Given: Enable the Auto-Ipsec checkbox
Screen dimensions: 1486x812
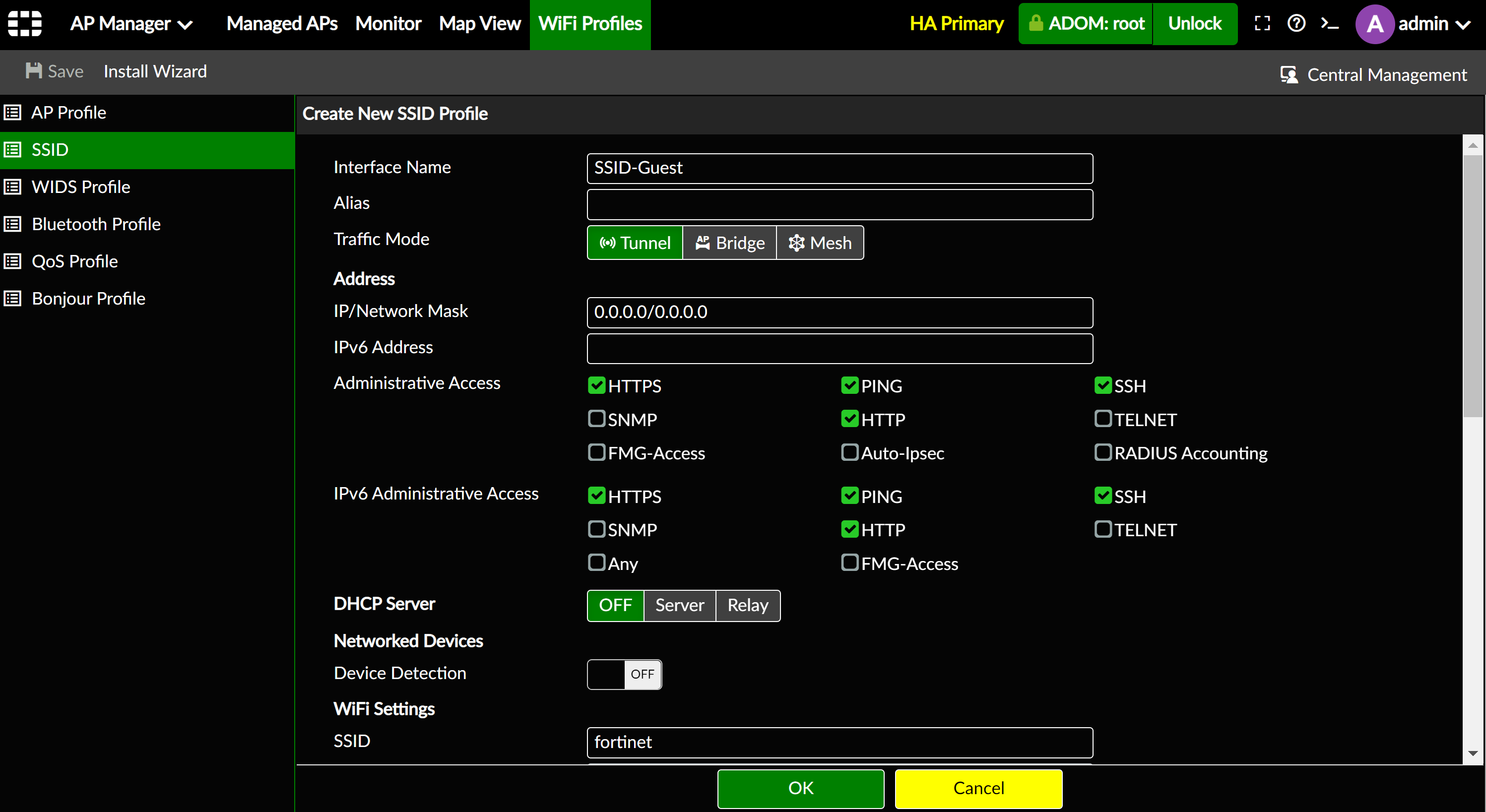Looking at the screenshot, I should 850,452.
